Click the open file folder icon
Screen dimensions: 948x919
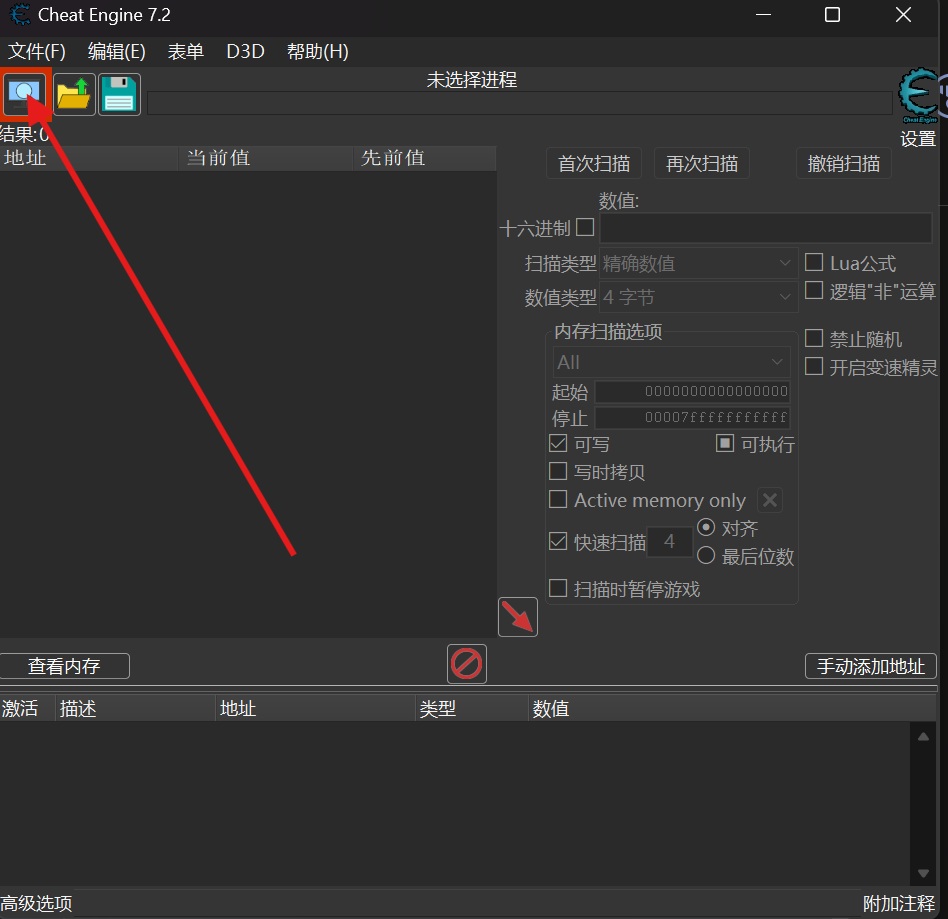74,95
